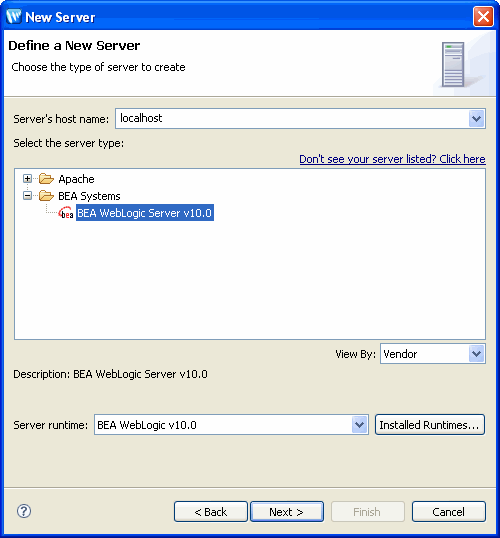This screenshot has width=500, height=538.
Task: Cancel the New Server dialog
Action: (449, 512)
